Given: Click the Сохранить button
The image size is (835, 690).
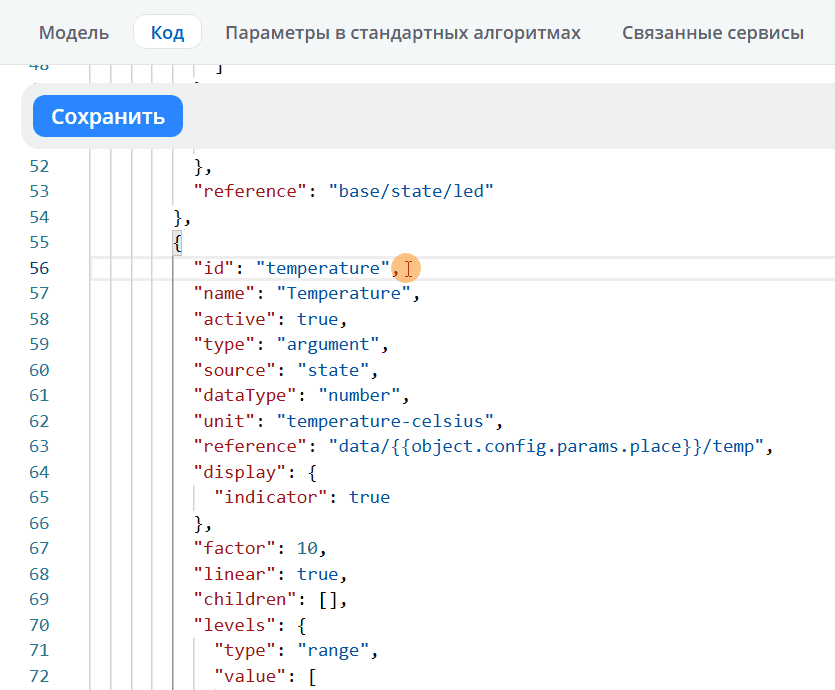Looking at the screenshot, I should pyautogui.click(x=108, y=116).
